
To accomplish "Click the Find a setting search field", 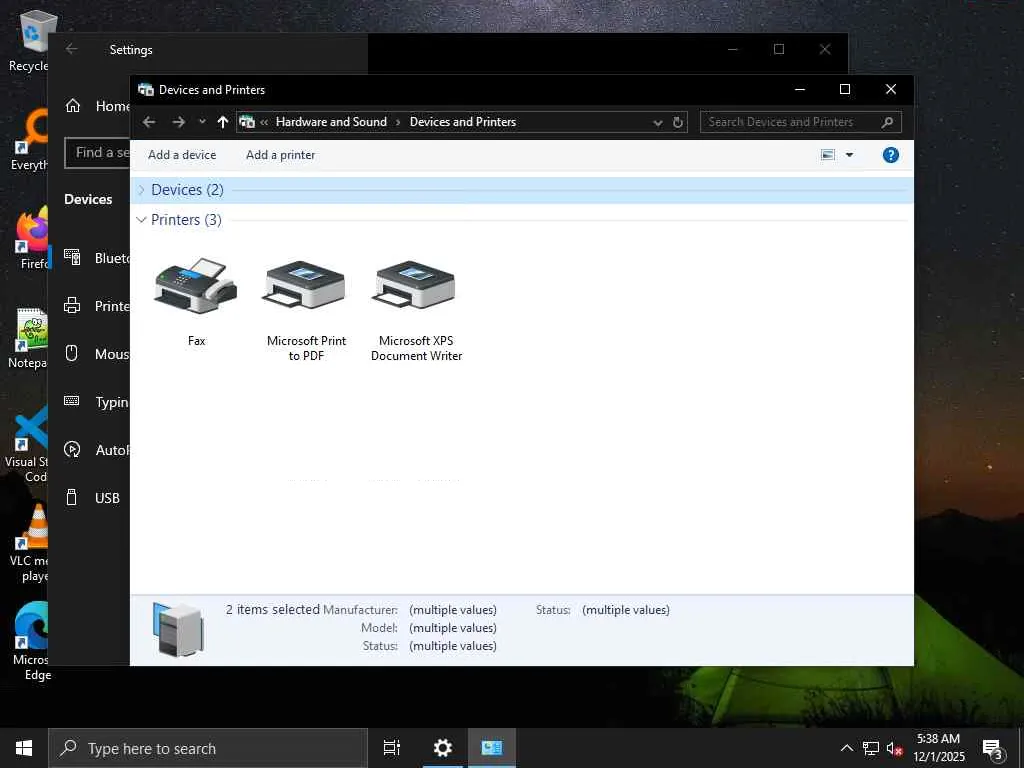I will pyautogui.click(x=97, y=153).
